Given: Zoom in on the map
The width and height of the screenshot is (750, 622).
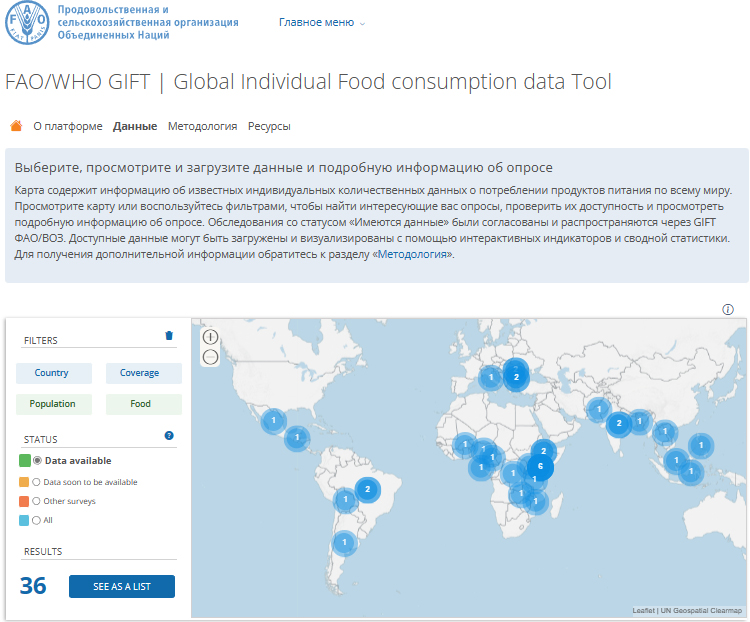Looking at the screenshot, I should click(210, 337).
